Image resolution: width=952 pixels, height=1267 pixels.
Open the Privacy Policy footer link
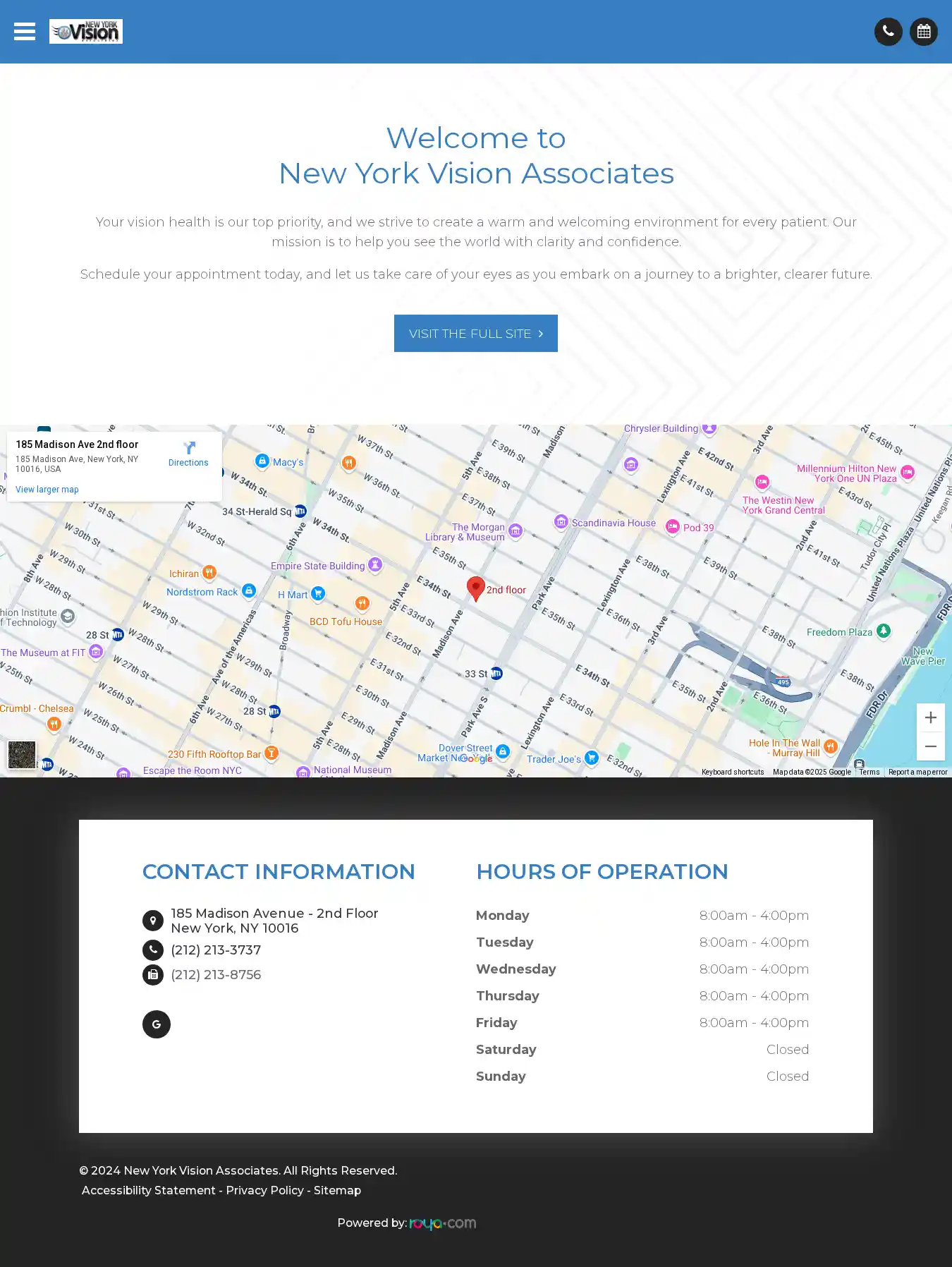(x=265, y=1190)
